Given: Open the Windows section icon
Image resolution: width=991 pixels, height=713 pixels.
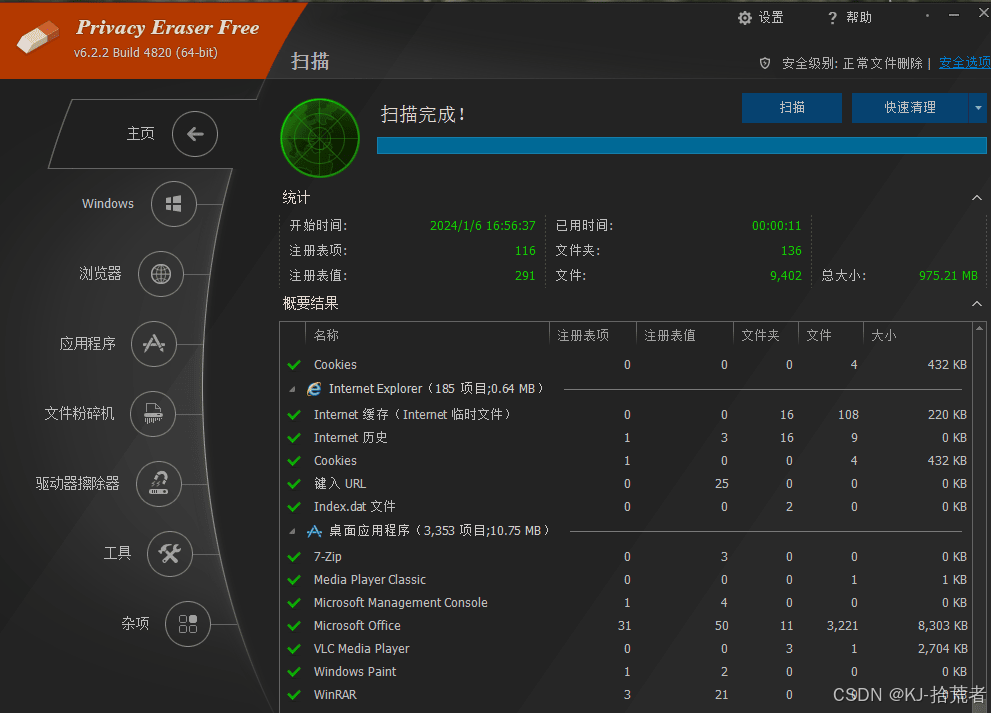Looking at the screenshot, I should pyautogui.click(x=173, y=204).
